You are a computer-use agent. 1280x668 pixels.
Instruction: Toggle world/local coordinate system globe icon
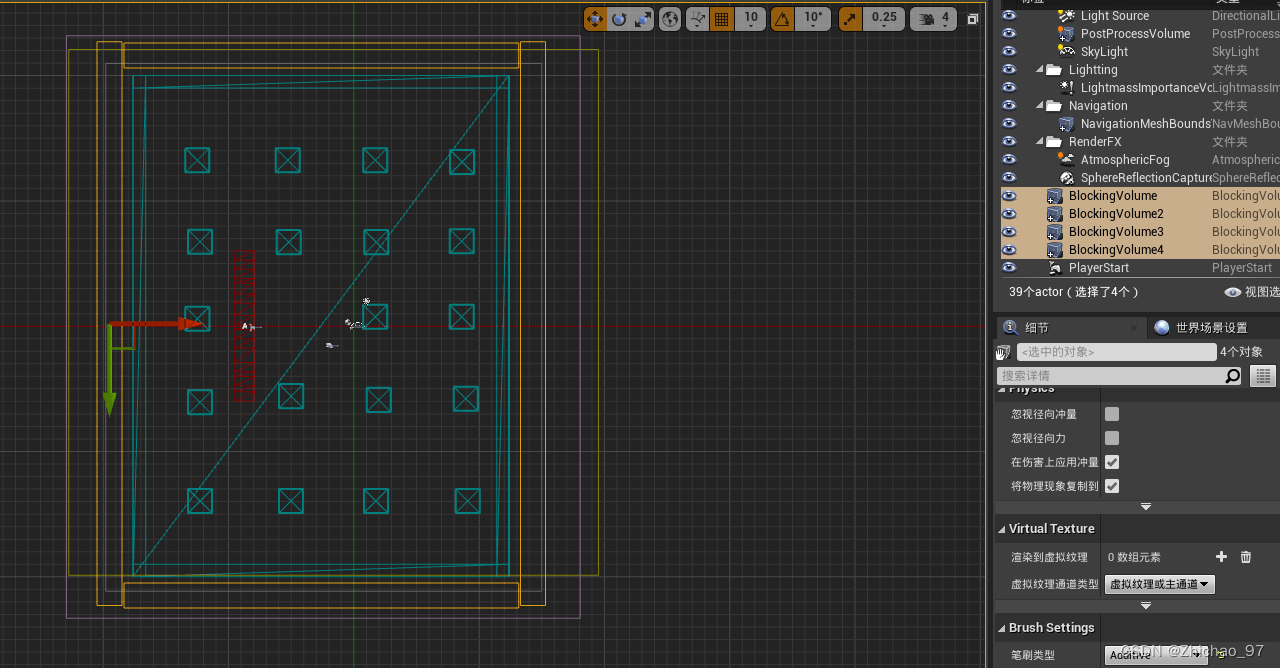click(x=670, y=18)
